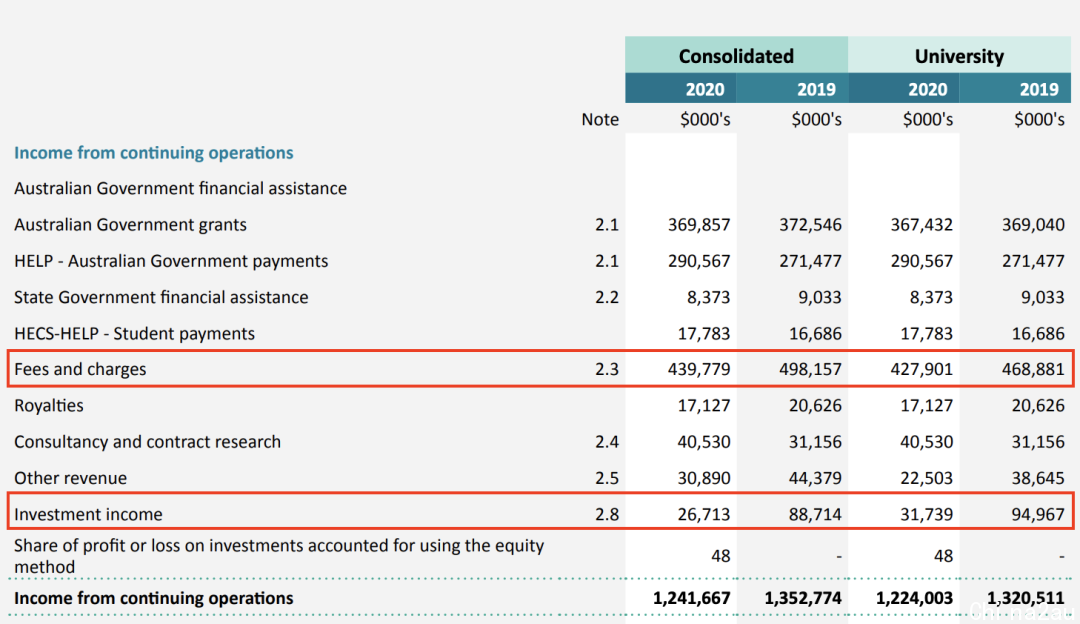Screen dimensions: 1080x624
Task: Select the "Royalties" row label
Action: click(49, 406)
